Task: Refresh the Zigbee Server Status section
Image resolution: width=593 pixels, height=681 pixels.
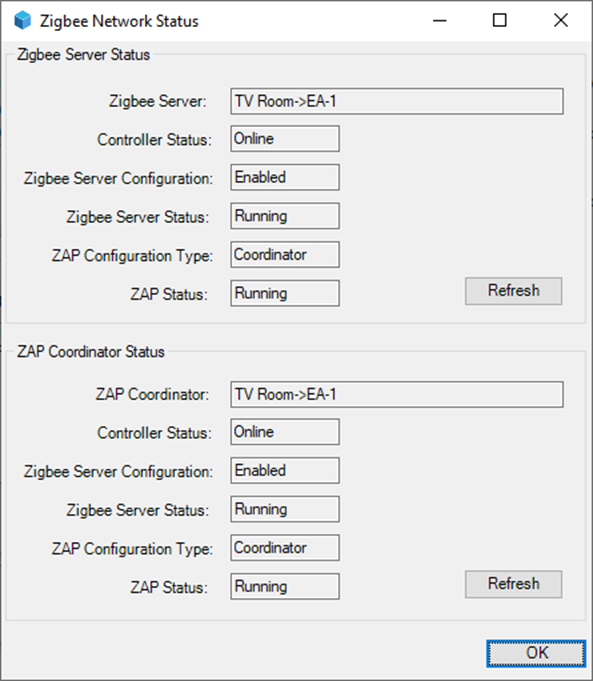Action: tap(513, 291)
